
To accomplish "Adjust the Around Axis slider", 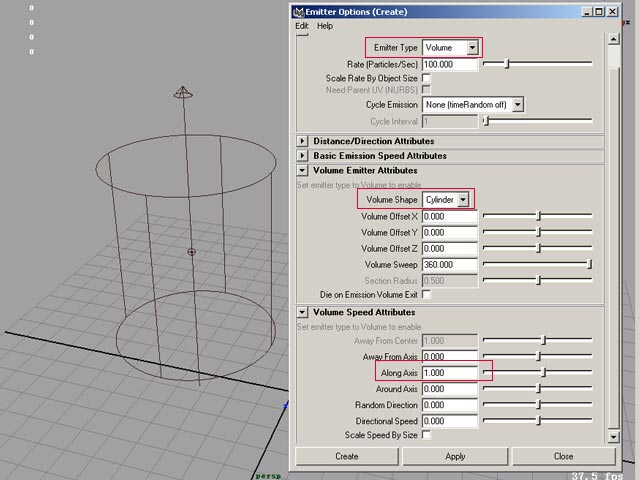I will pos(538,388).
